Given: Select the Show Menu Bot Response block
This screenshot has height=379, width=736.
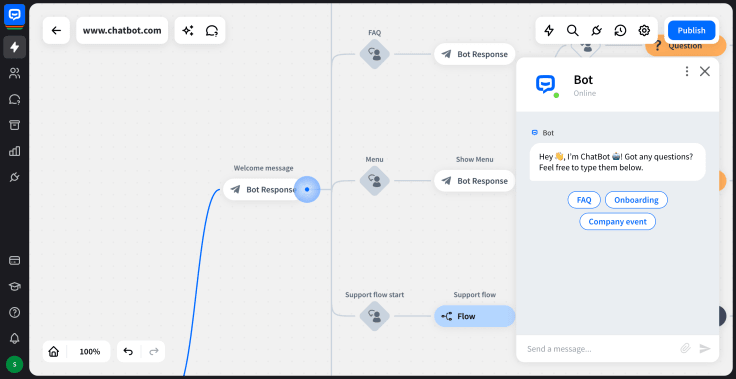Looking at the screenshot, I should pyautogui.click(x=475, y=181).
